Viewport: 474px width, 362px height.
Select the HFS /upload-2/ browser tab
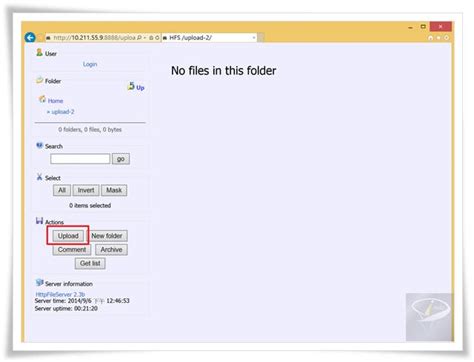(x=209, y=38)
